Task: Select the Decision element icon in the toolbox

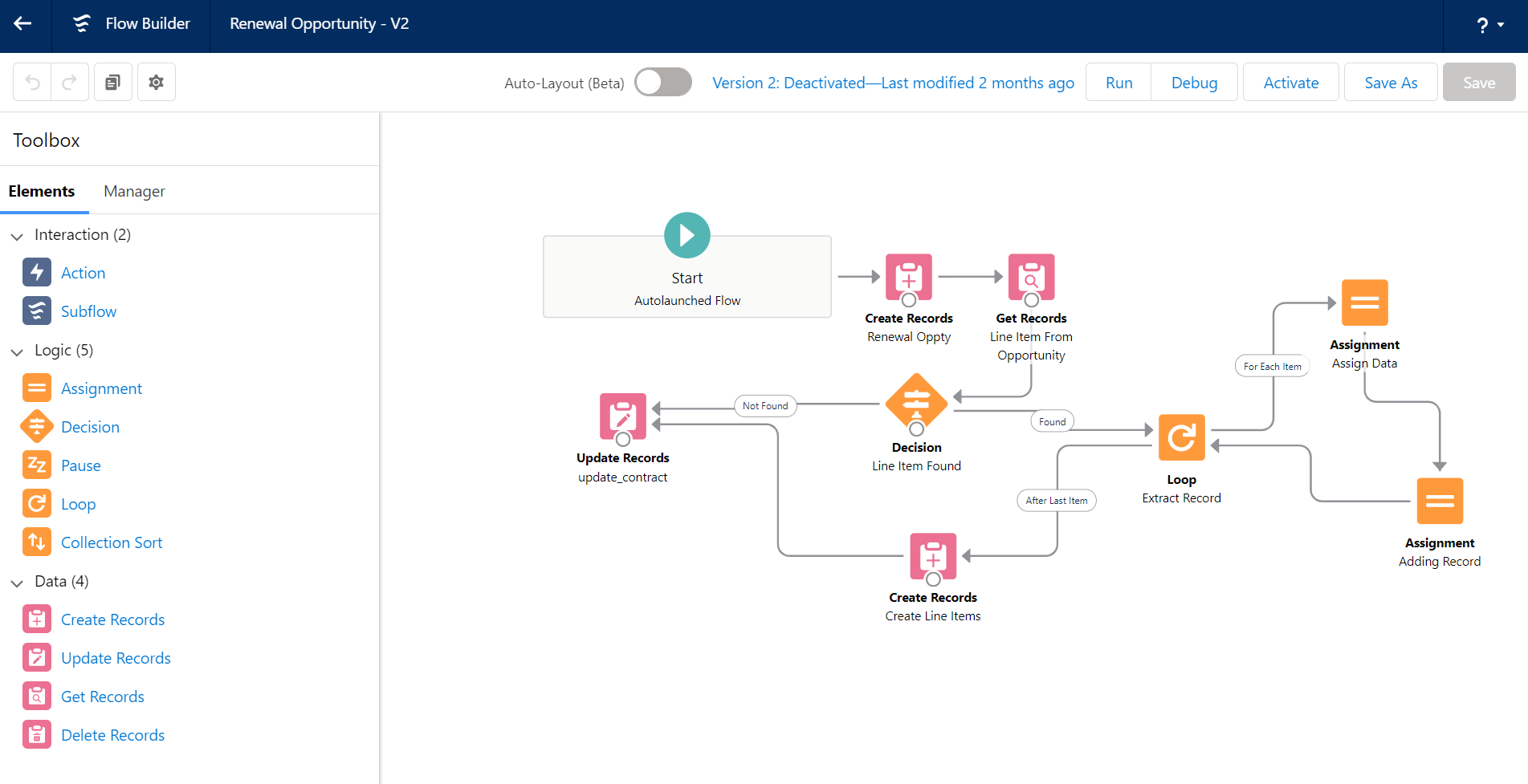Action: [x=37, y=427]
